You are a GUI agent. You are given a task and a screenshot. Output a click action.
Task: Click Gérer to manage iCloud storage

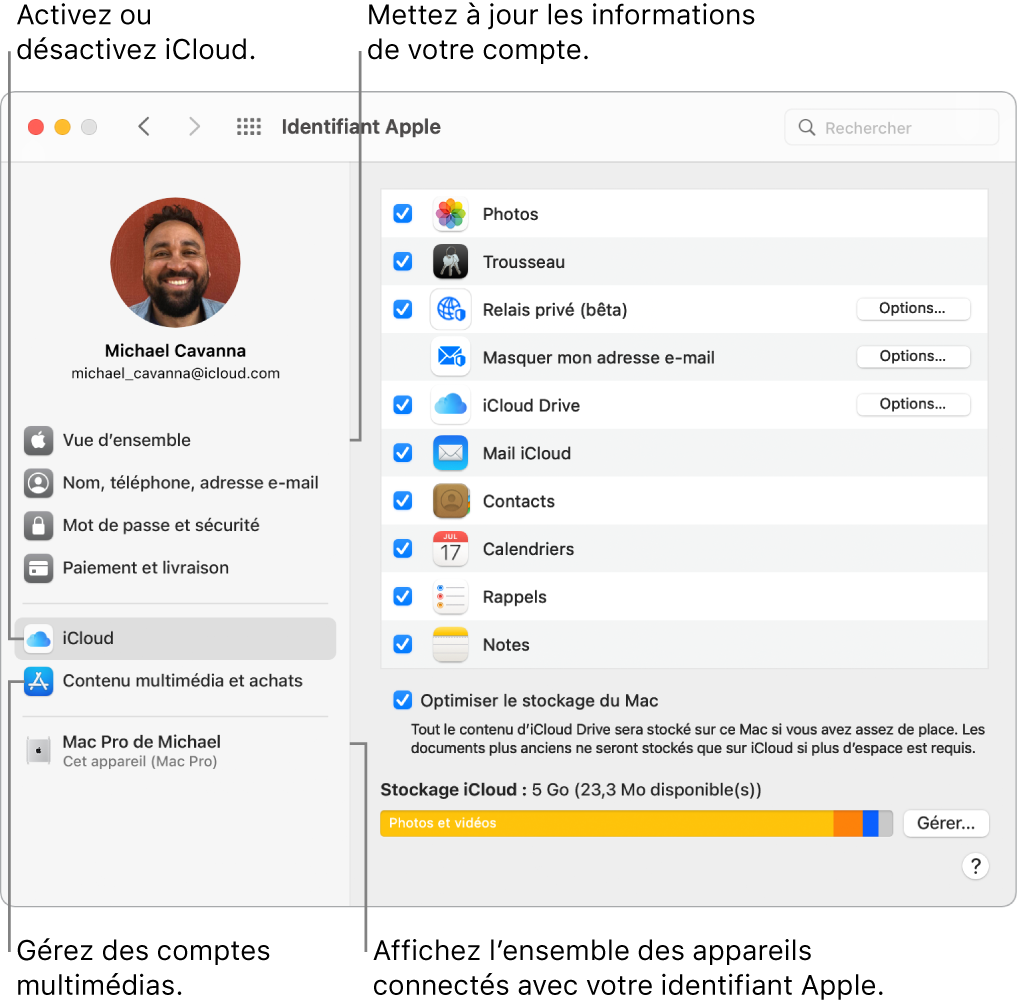coord(944,823)
